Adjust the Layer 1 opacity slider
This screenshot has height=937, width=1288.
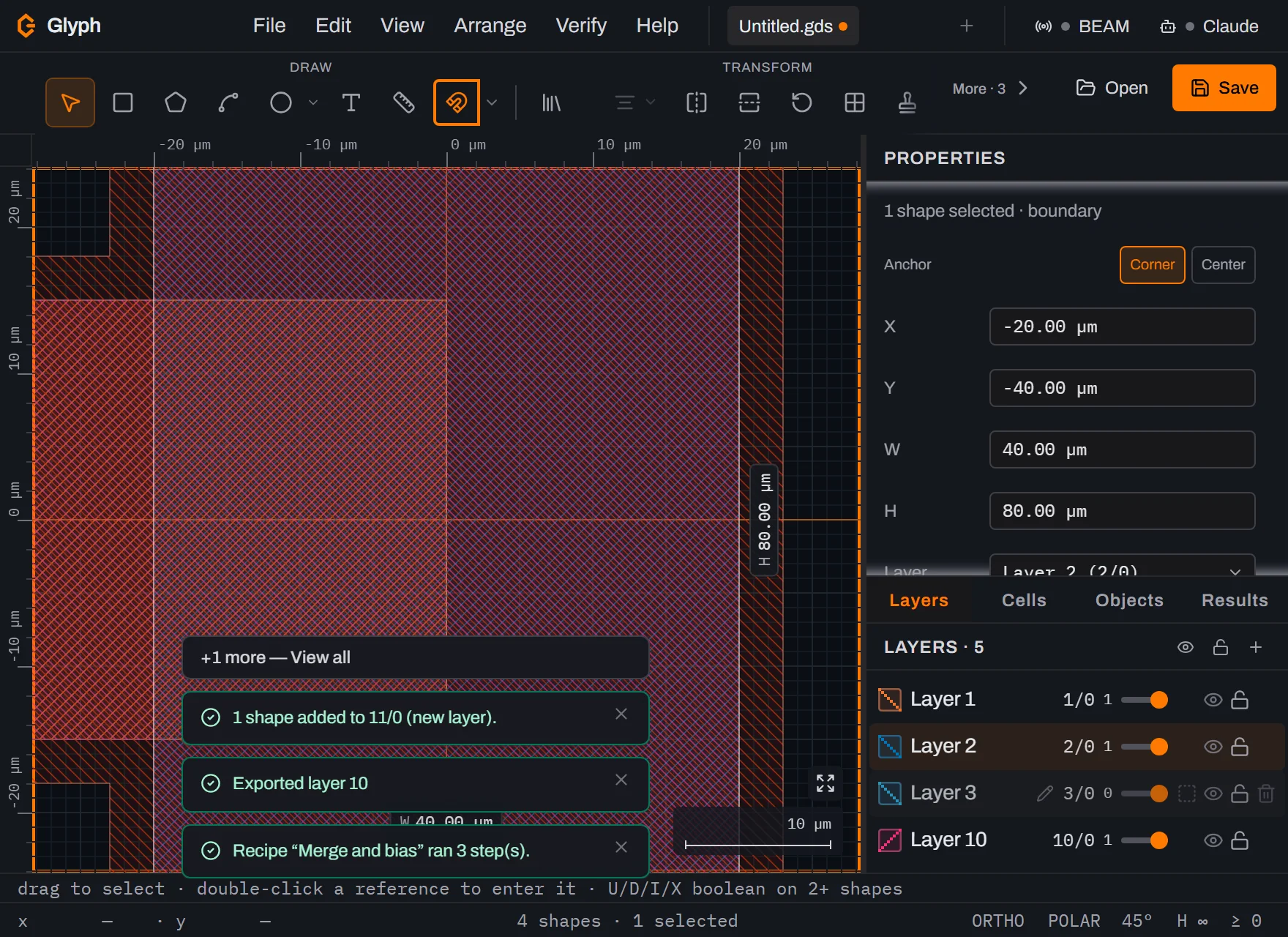tap(1145, 700)
